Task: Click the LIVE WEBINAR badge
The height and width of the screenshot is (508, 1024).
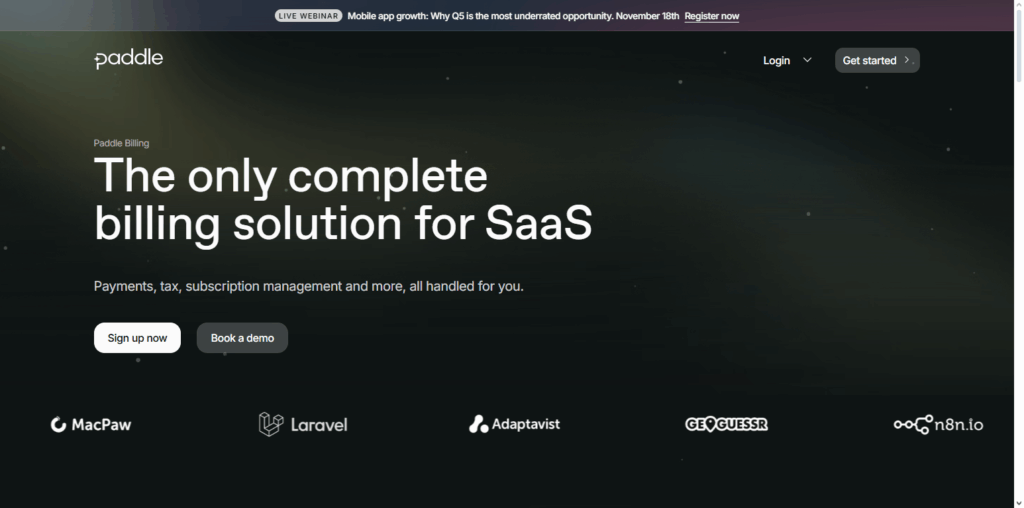Action: point(308,16)
